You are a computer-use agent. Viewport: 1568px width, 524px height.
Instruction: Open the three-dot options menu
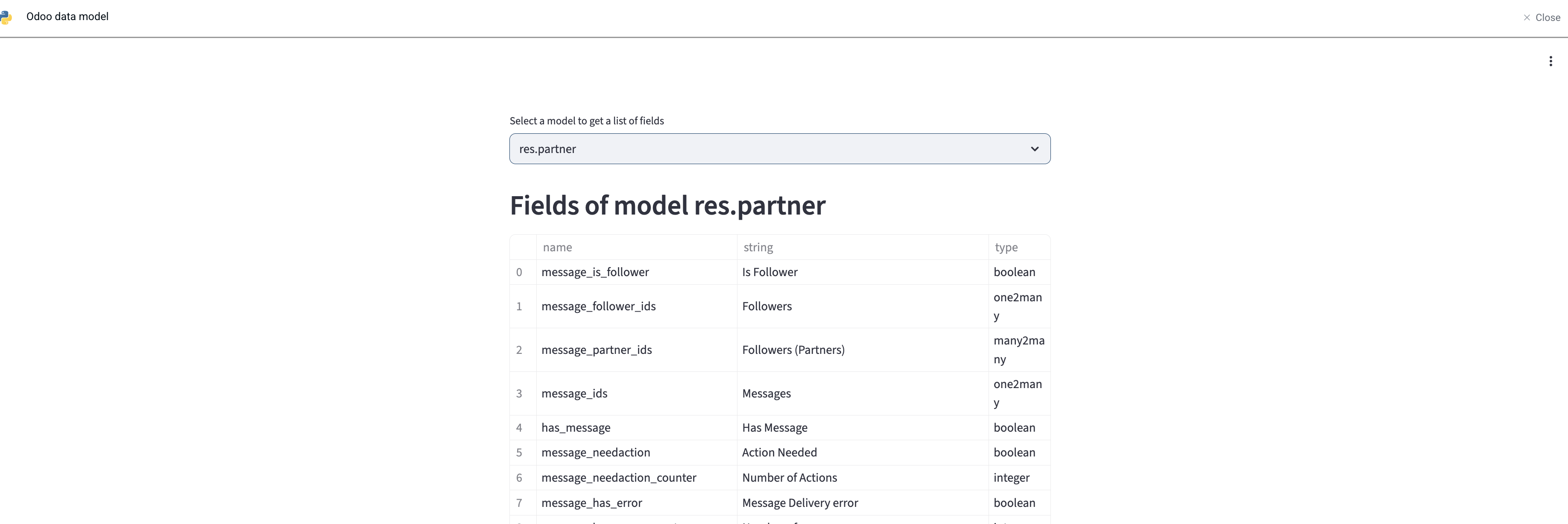pos(1550,61)
